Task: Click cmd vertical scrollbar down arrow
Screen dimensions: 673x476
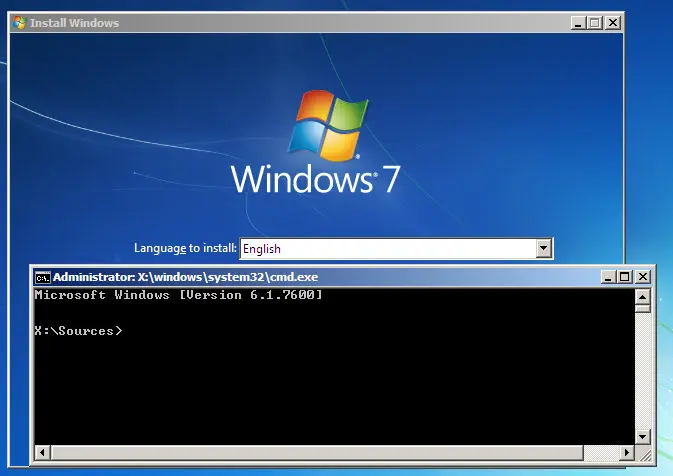Action: (x=643, y=436)
